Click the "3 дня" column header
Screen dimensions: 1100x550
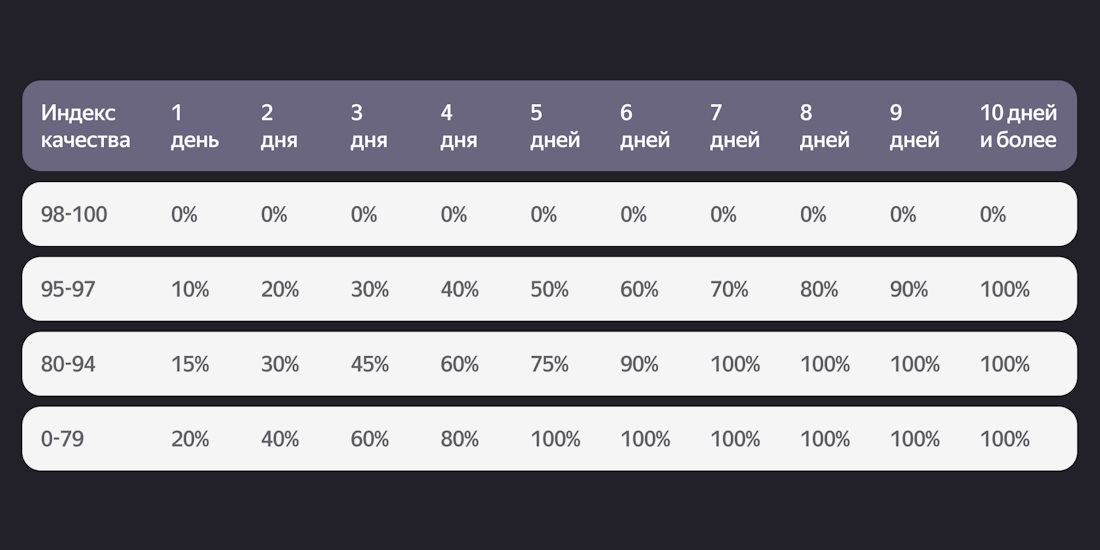coord(368,126)
